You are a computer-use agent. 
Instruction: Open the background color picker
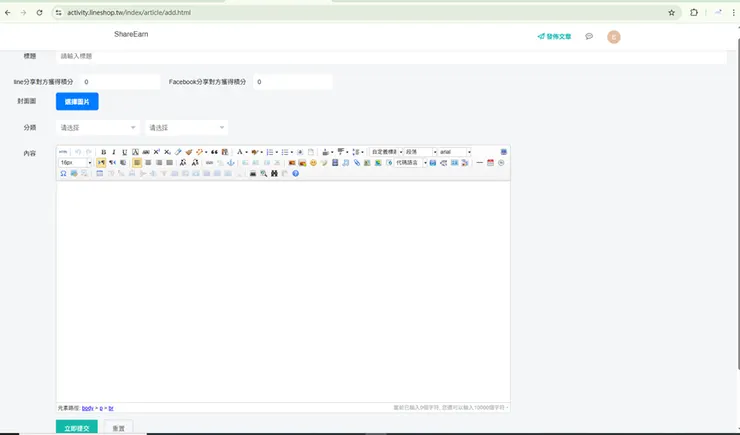255,152
